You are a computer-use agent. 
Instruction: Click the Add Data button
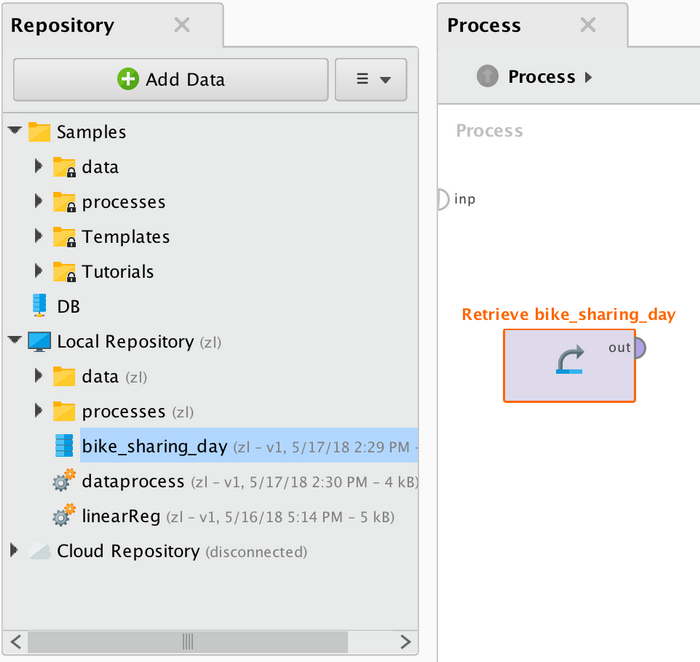(171, 80)
